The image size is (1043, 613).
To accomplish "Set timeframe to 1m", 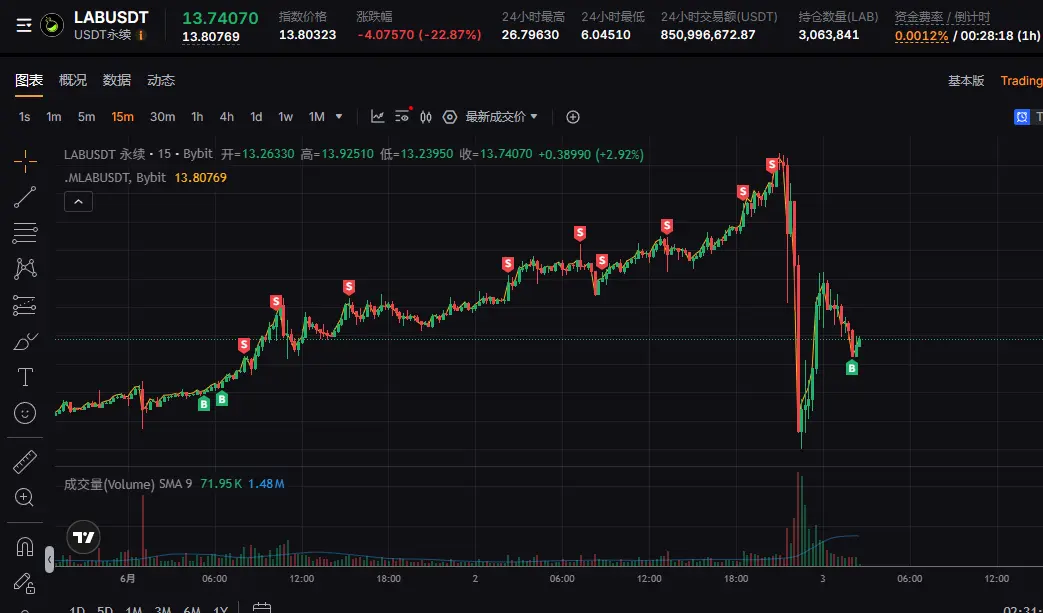I will (x=54, y=117).
